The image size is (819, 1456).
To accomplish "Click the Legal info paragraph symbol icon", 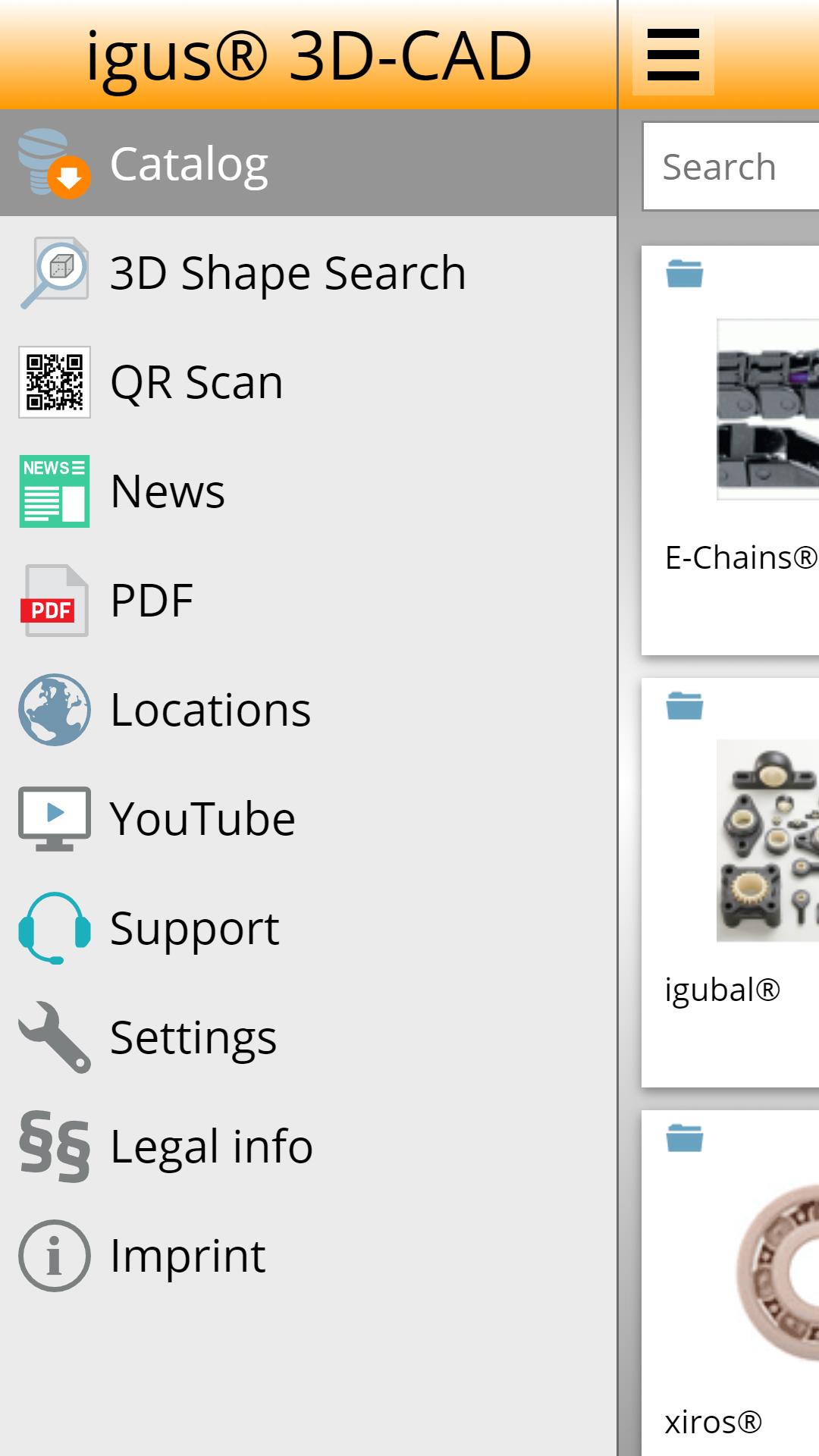I will click(x=55, y=1147).
